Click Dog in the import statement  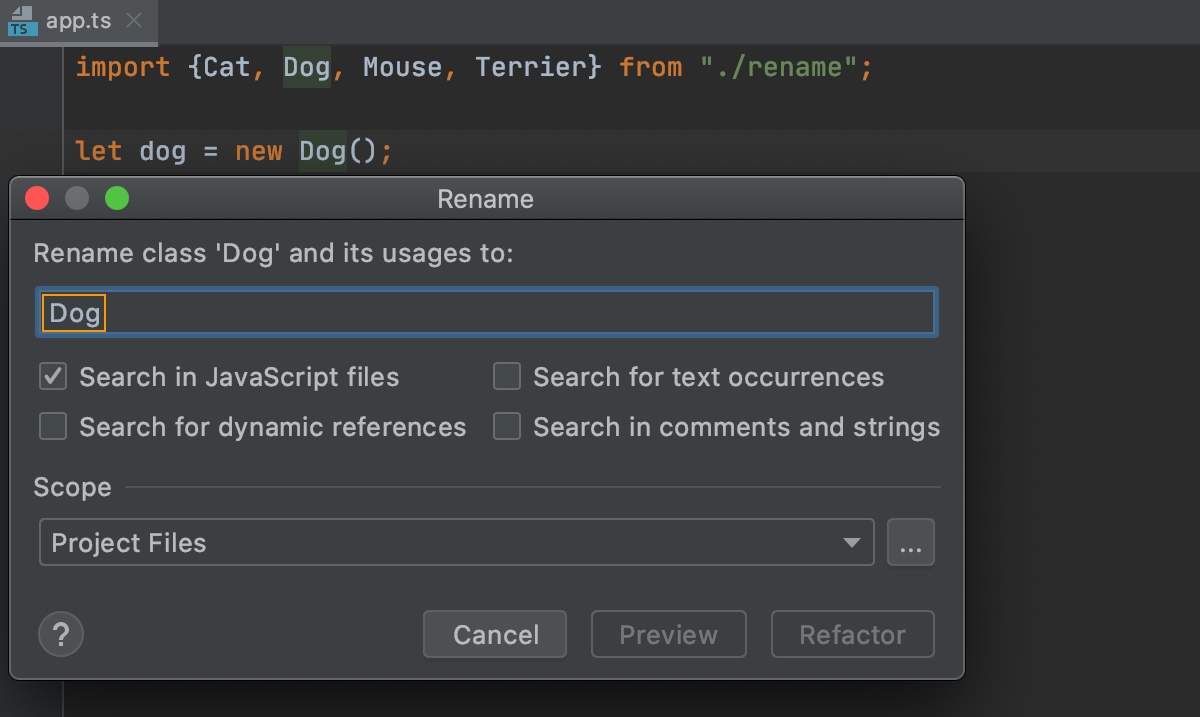[x=306, y=68]
